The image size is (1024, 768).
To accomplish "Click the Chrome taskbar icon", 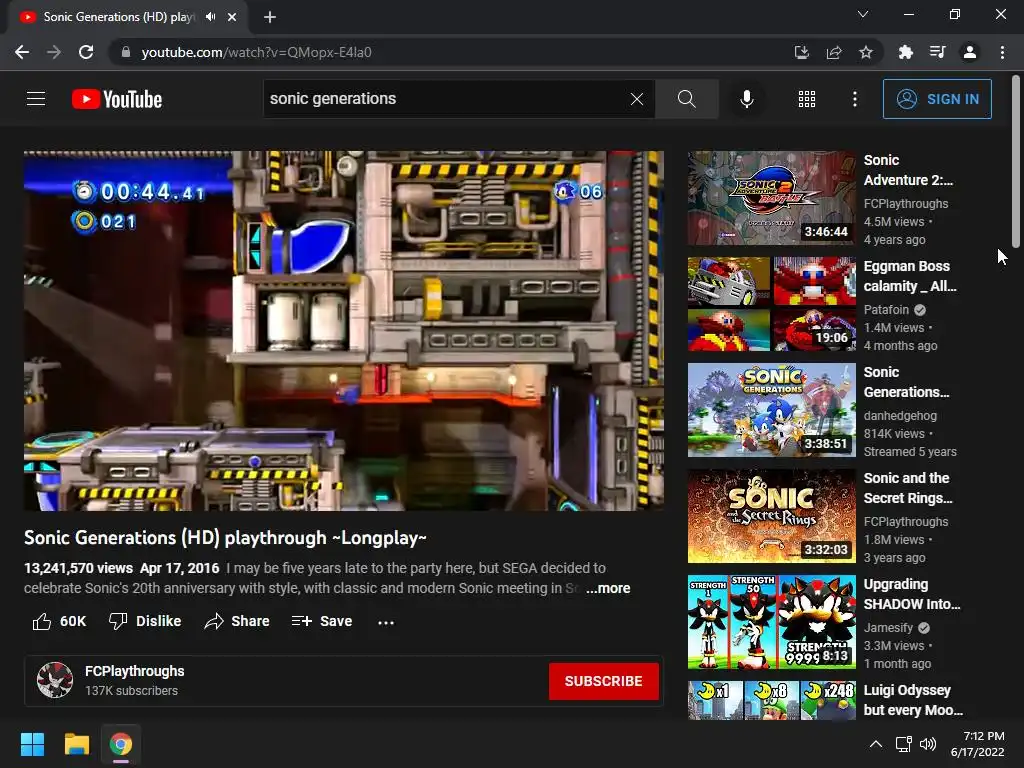I will click(x=121, y=744).
